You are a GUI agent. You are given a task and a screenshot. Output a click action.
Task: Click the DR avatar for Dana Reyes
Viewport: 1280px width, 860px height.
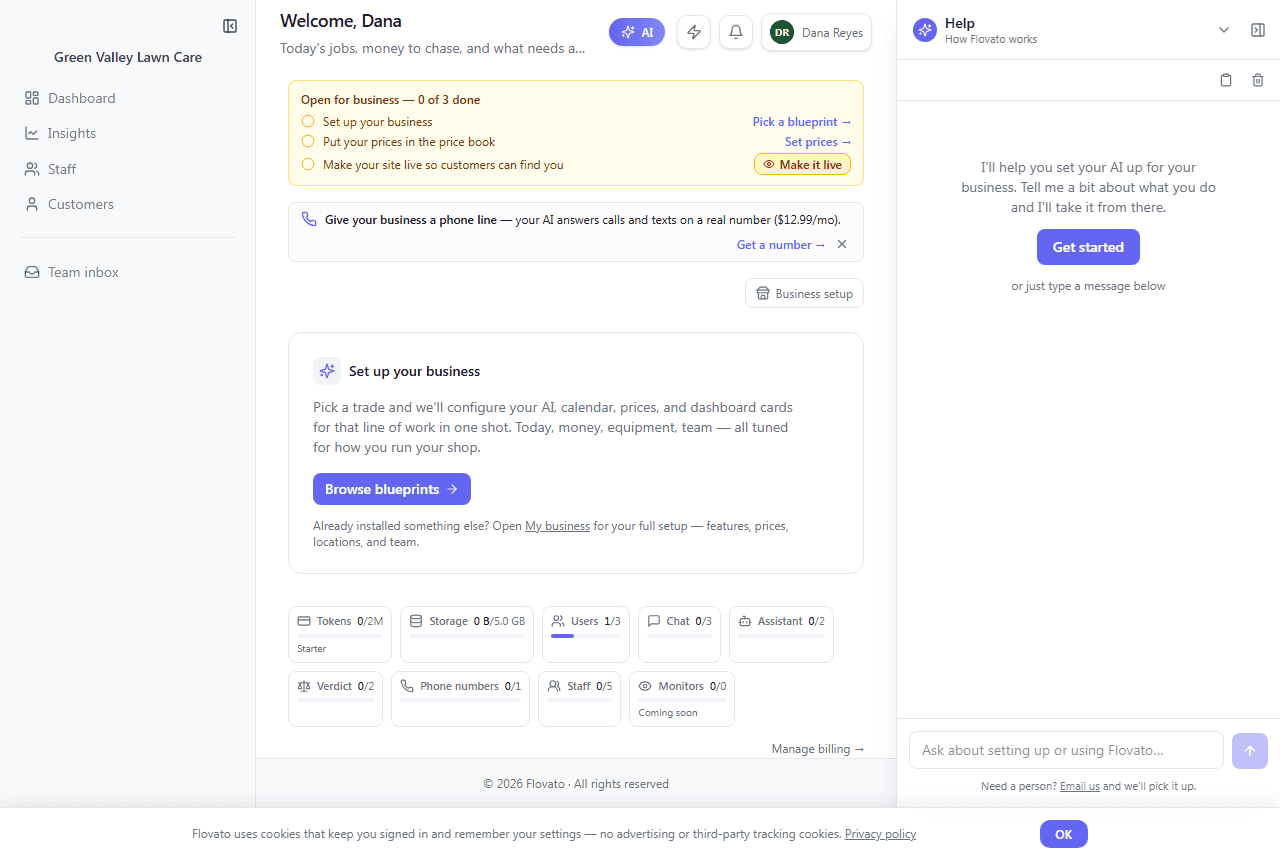[x=782, y=32]
